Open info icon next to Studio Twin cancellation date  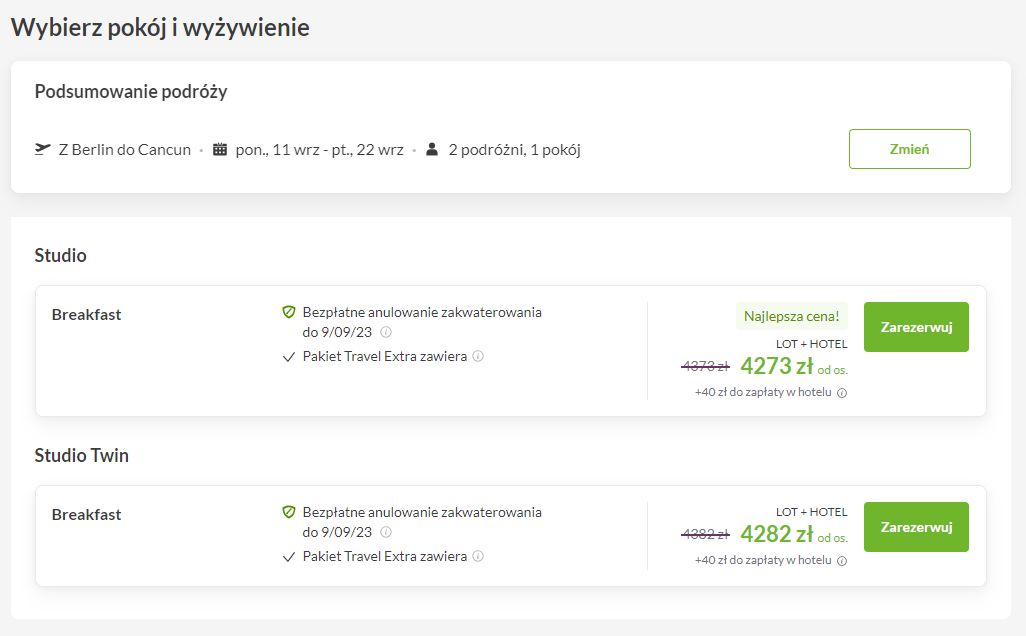(386, 533)
